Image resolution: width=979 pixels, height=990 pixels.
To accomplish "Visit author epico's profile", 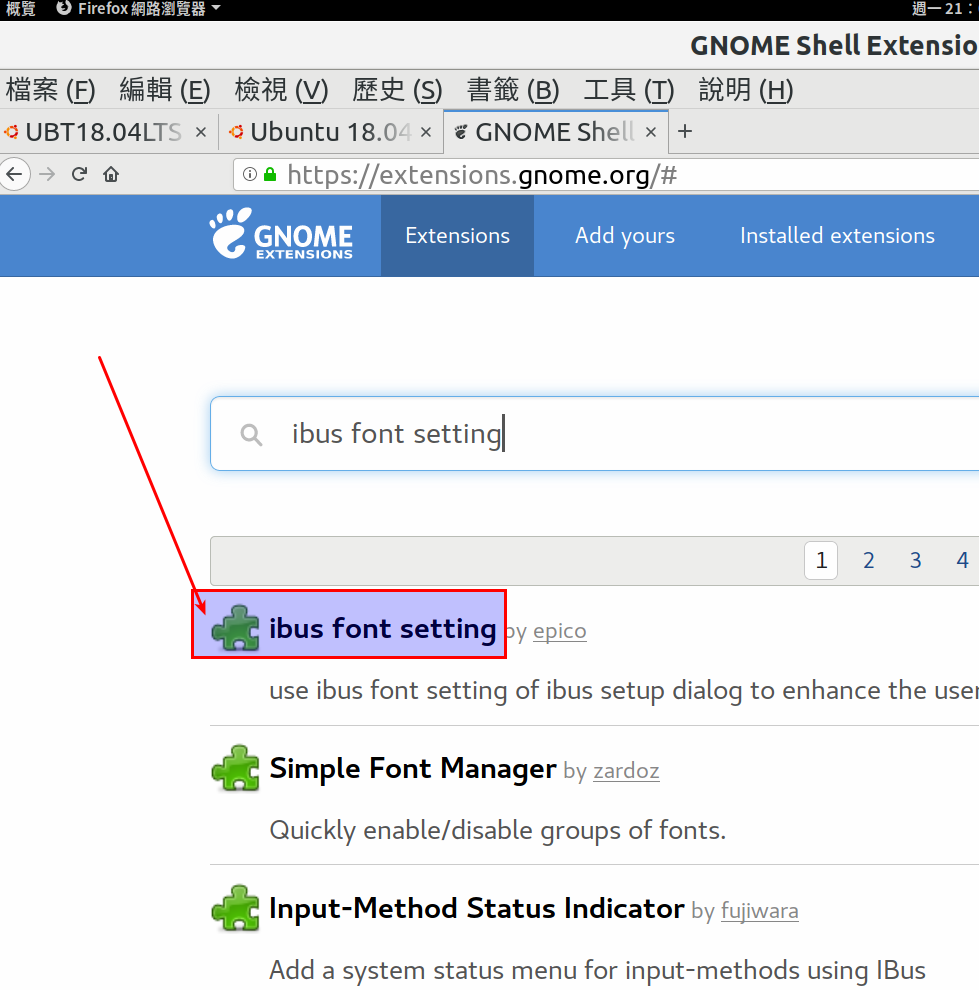I will 560,631.
